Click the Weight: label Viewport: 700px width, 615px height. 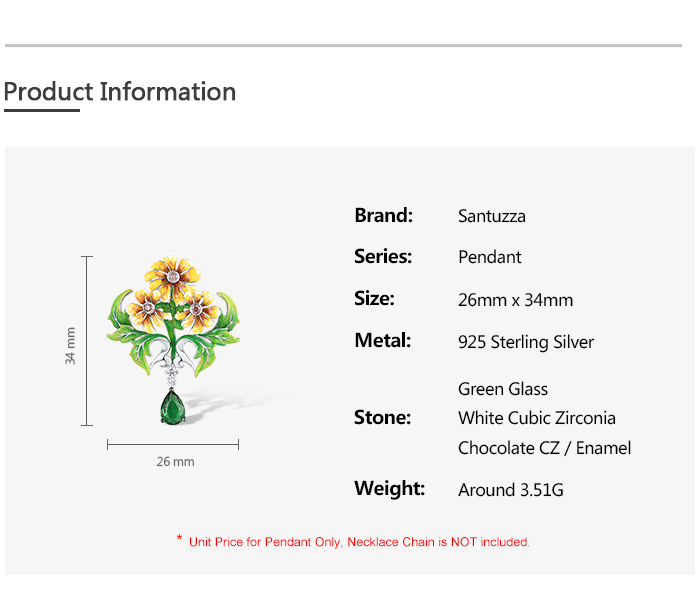pyautogui.click(x=389, y=489)
